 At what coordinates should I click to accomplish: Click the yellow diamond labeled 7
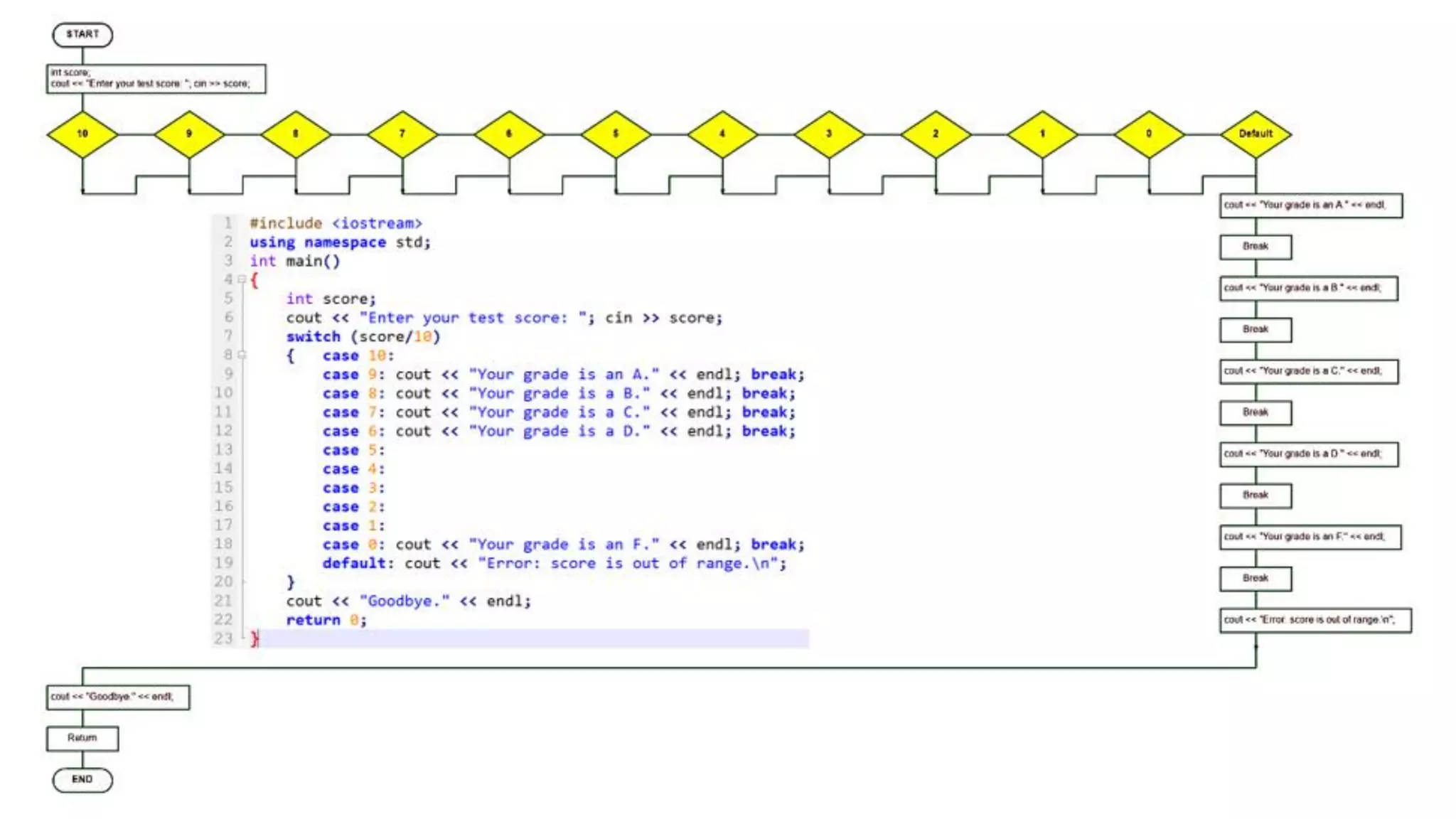click(402, 134)
